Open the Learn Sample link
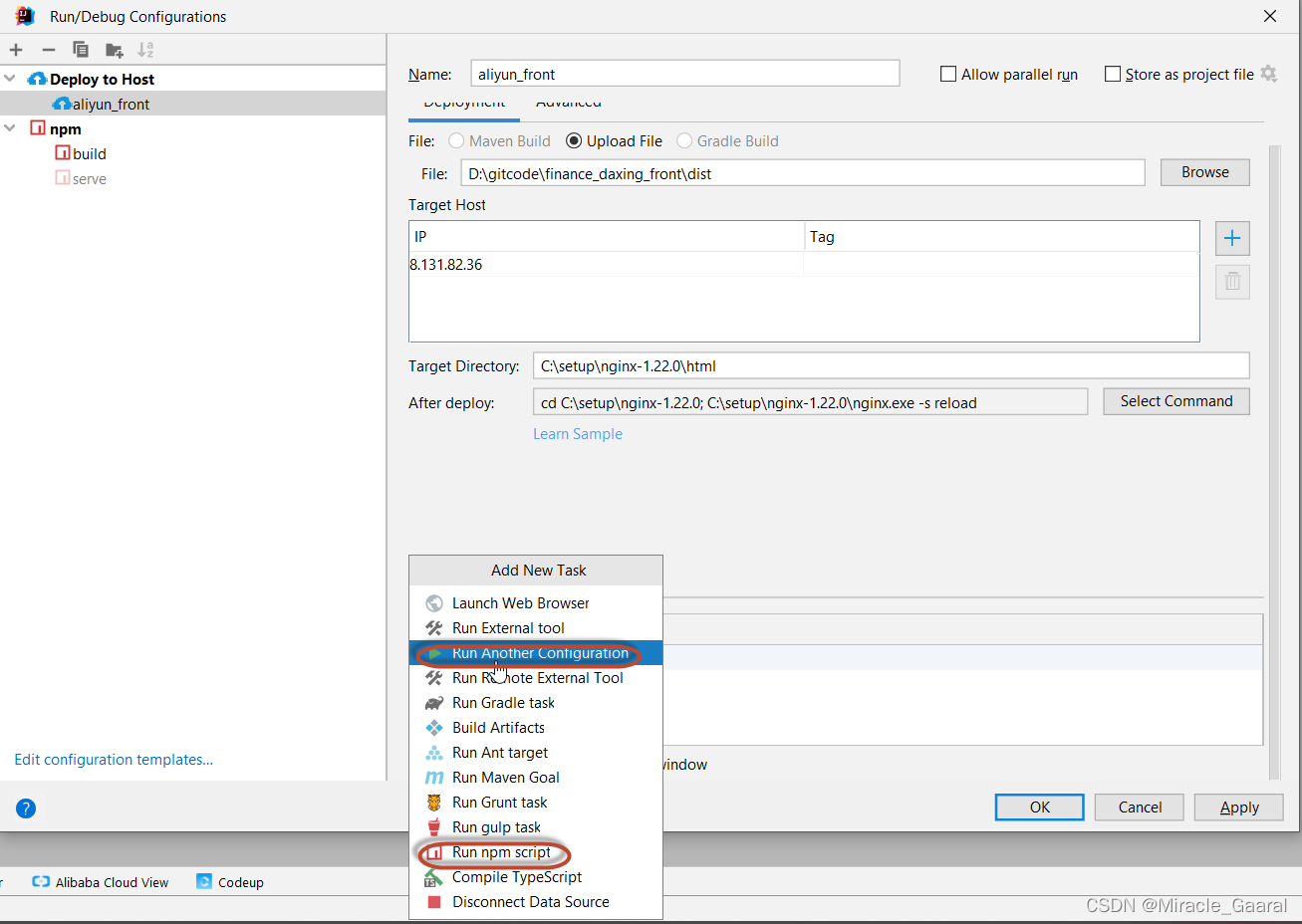 (x=578, y=433)
